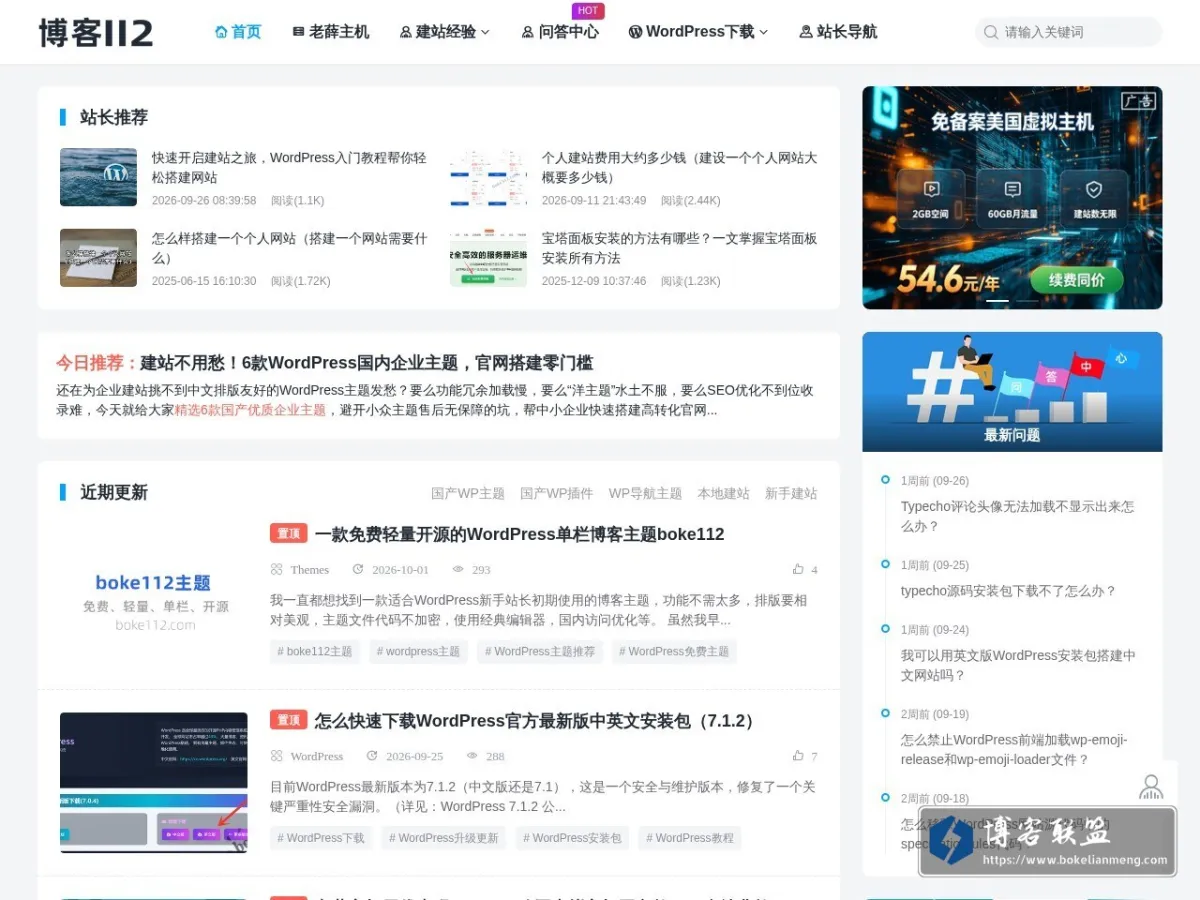Open tag # wordpress主题
This screenshot has width=1200, height=900.
tap(418, 651)
